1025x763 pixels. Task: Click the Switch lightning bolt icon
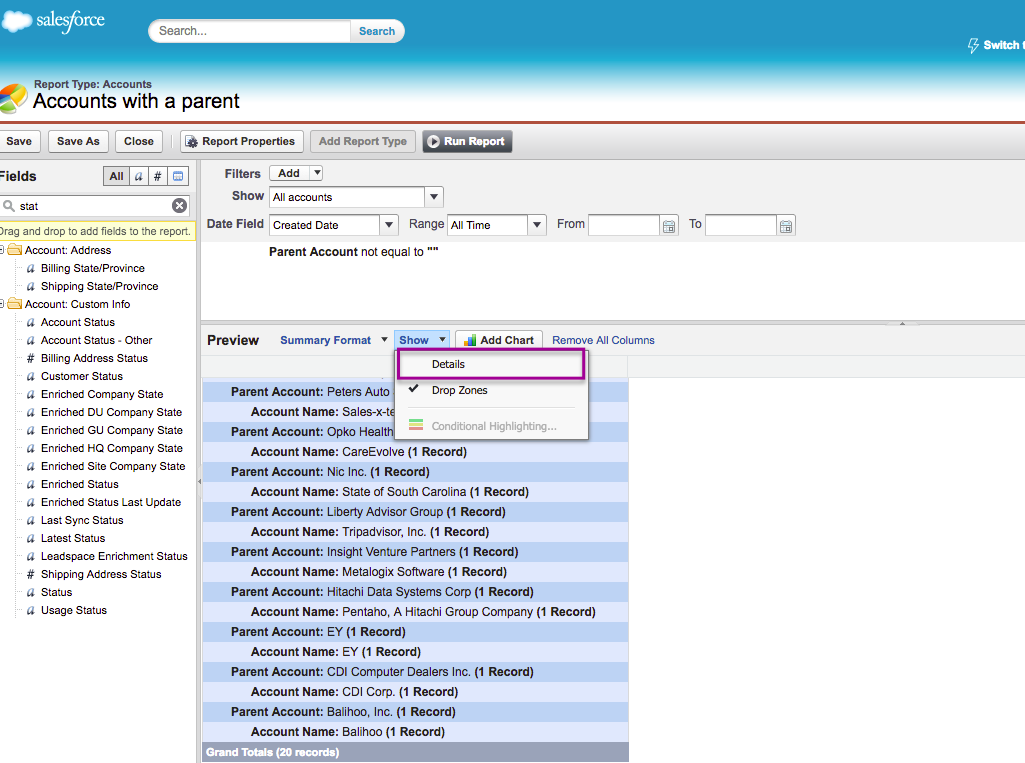973,45
